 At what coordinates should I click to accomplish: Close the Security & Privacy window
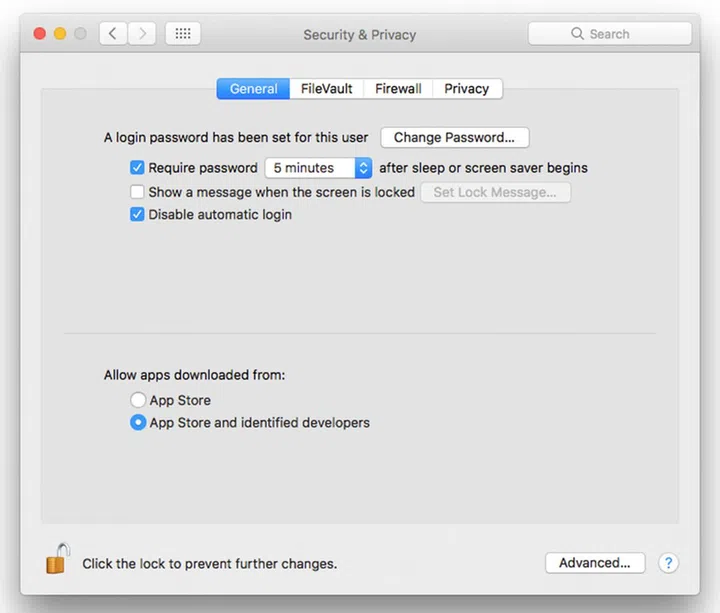(40, 34)
